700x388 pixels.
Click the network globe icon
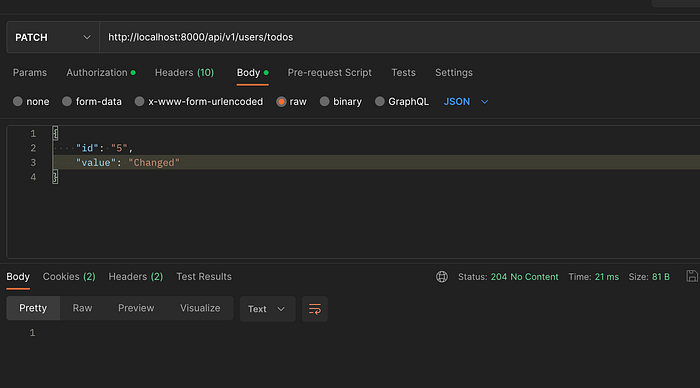click(x=442, y=277)
